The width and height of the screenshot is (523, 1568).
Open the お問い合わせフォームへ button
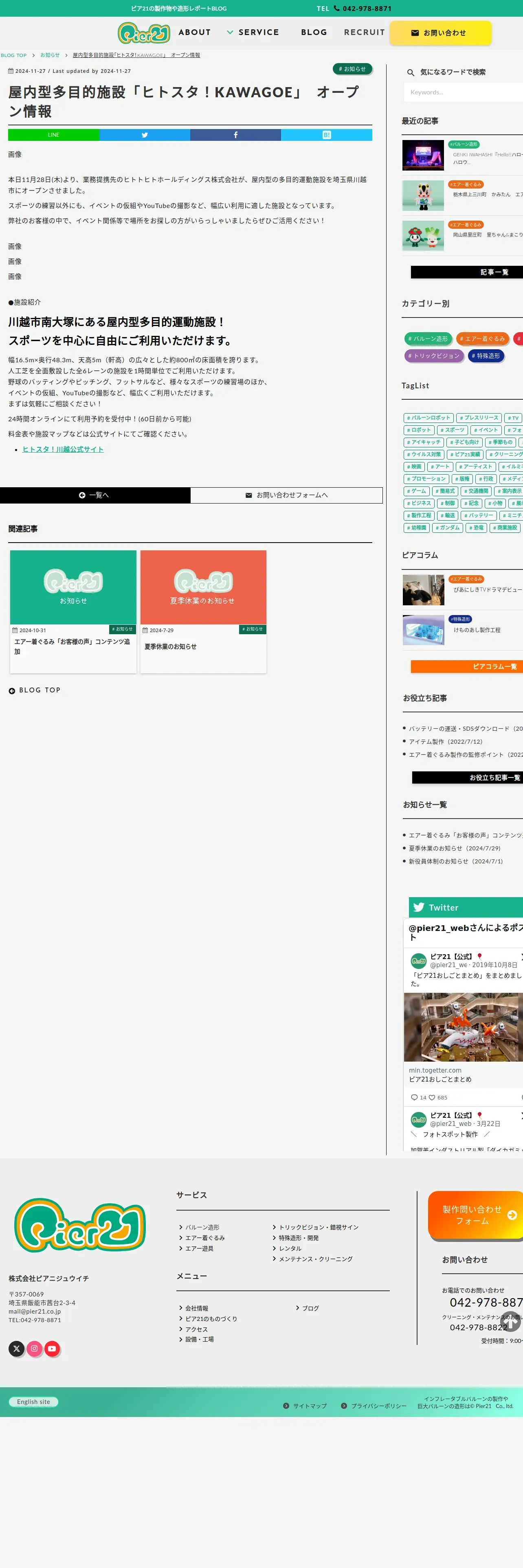click(287, 495)
